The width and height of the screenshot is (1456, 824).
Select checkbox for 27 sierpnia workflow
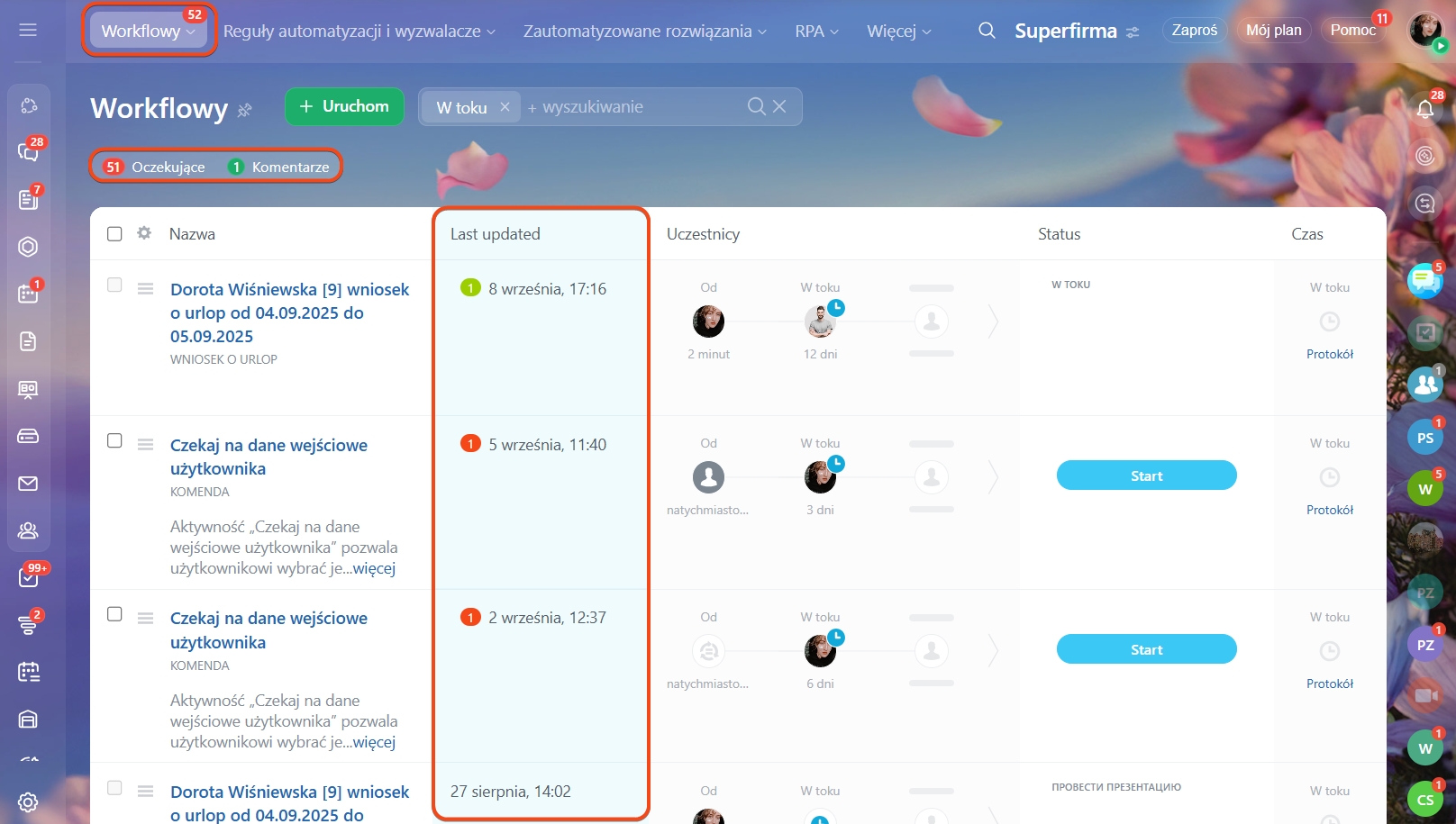click(x=114, y=787)
